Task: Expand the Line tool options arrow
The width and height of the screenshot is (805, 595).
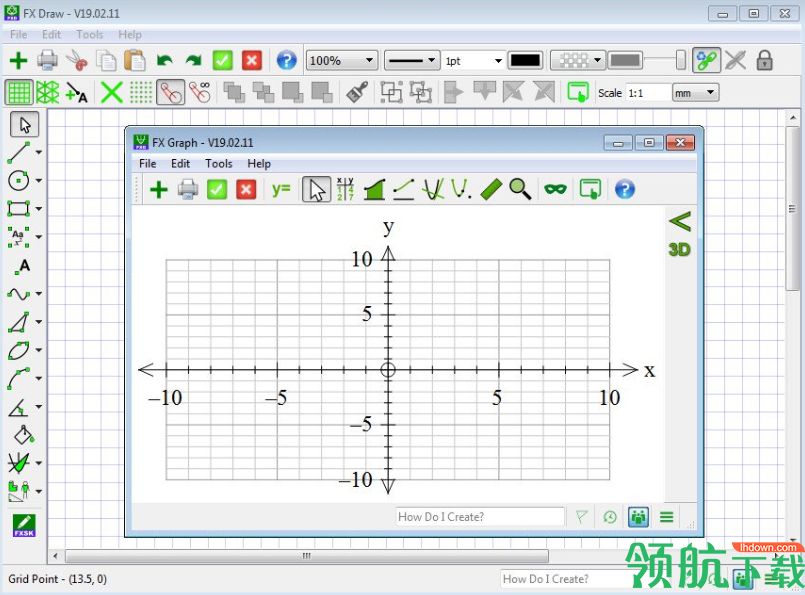Action: [x=39, y=152]
